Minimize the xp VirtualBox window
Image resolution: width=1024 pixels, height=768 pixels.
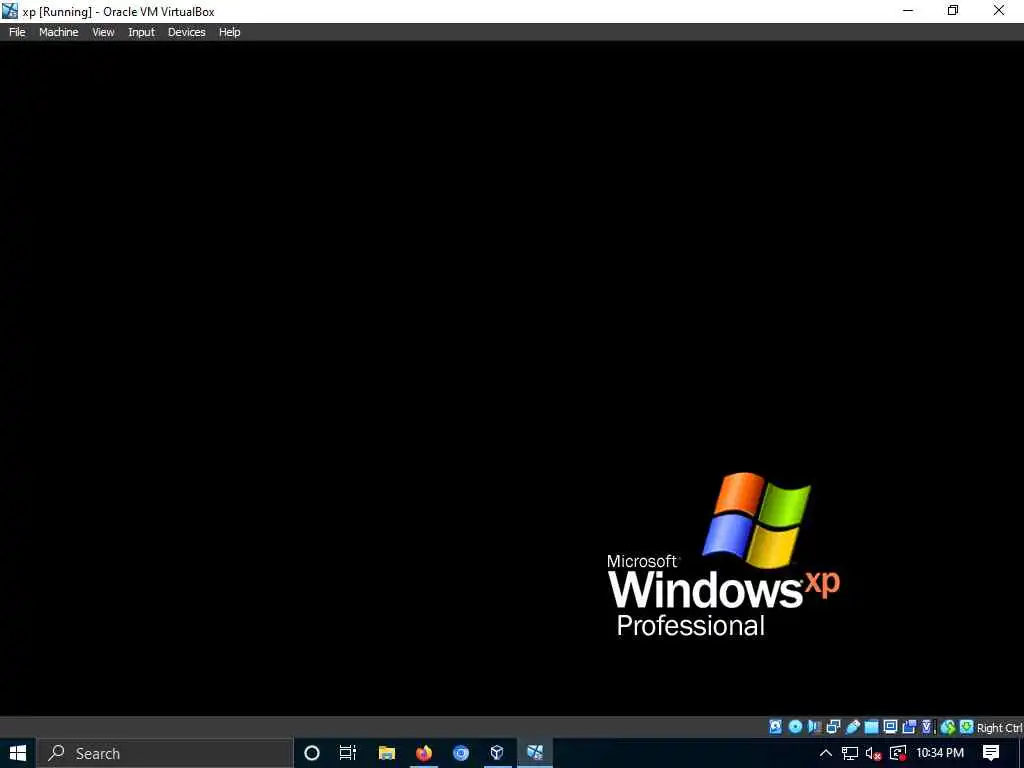[x=908, y=10]
